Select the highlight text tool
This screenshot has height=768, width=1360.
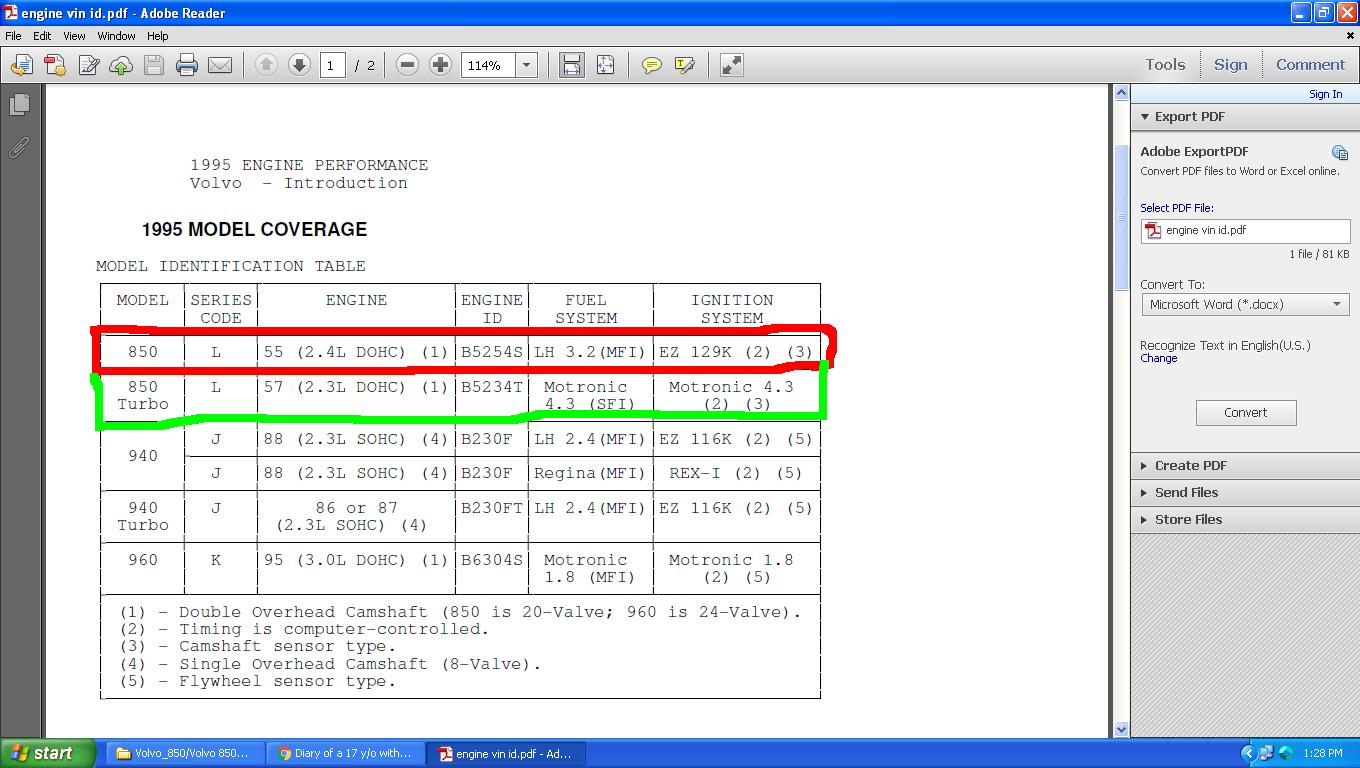685,65
